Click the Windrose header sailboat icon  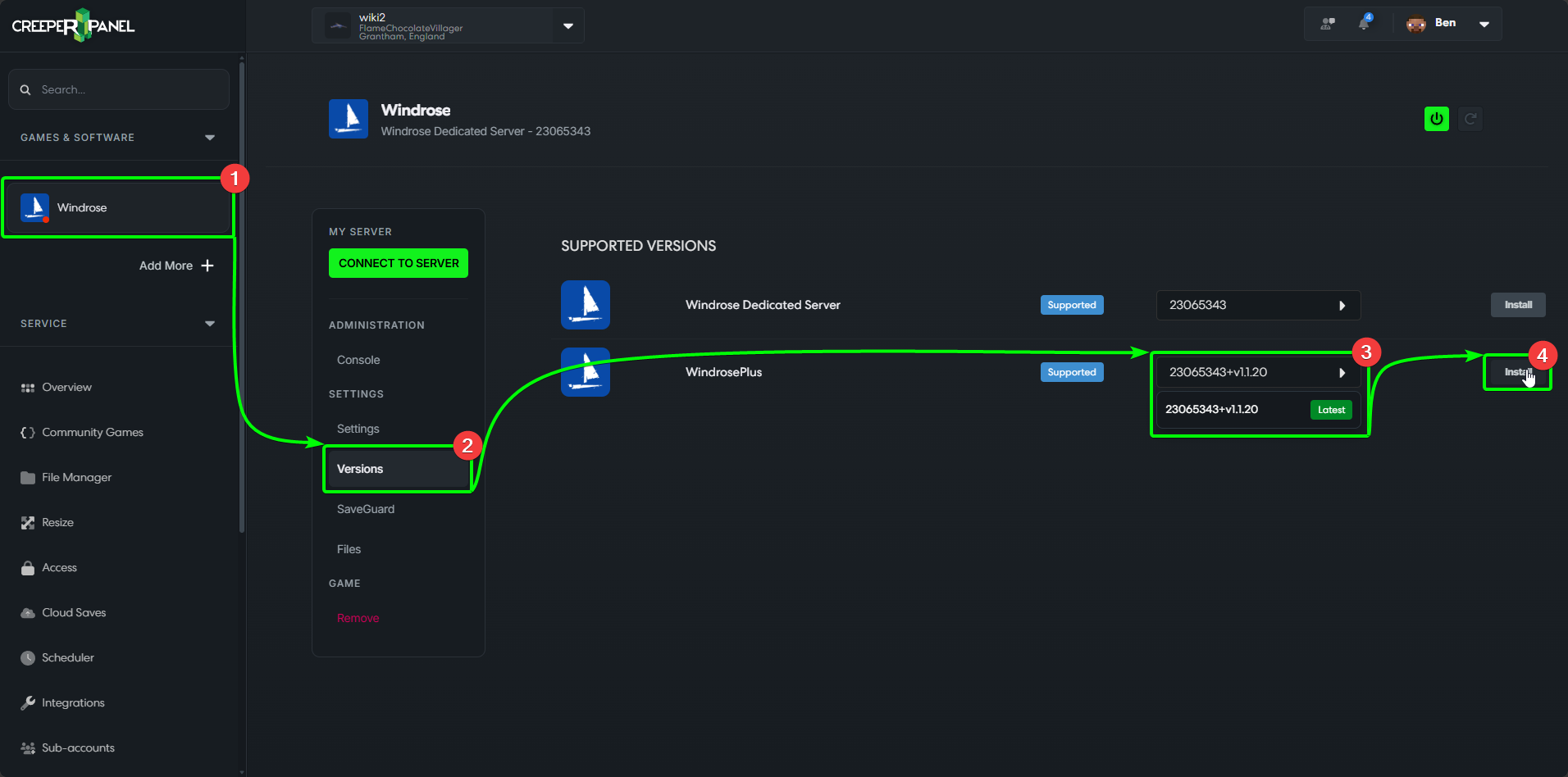click(349, 119)
